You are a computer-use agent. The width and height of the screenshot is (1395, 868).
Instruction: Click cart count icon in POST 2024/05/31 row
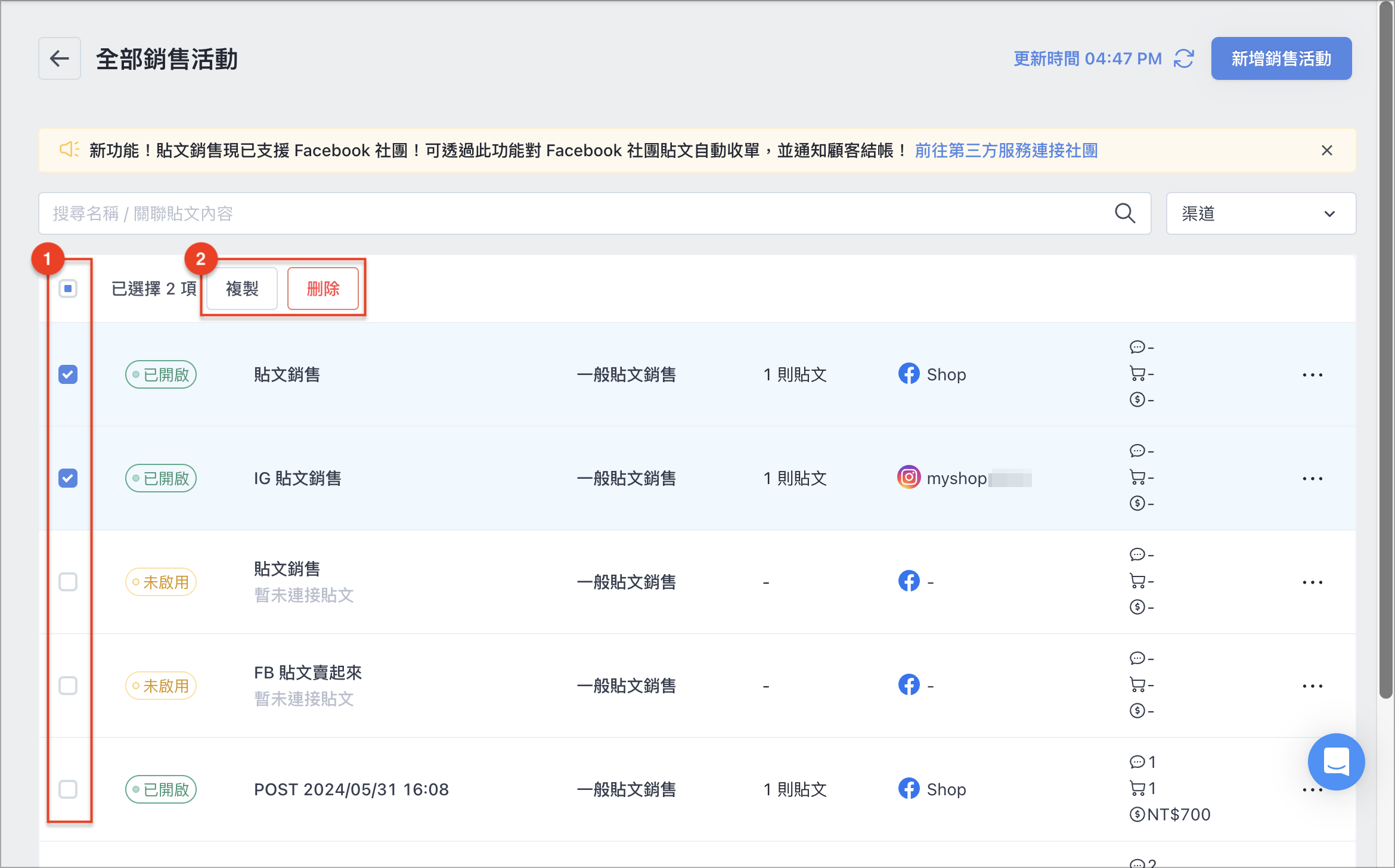tap(1137, 788)
